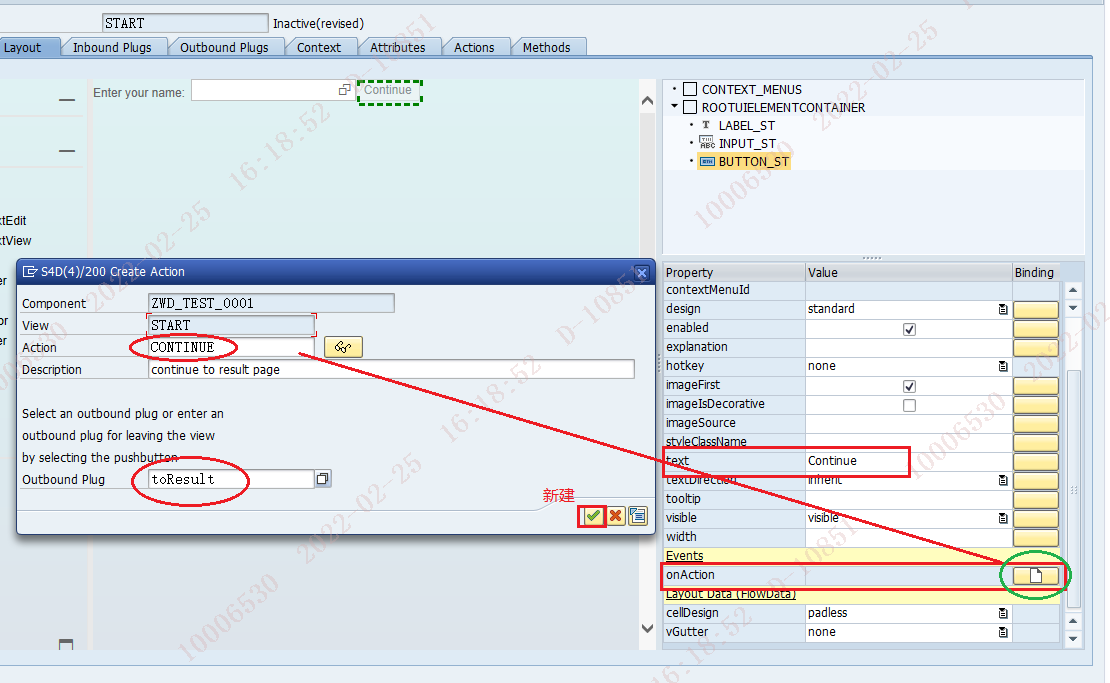Viewport: 1110px width, 683px height.
Task: Switch to the Actions tab
Action: pyautogui.click(x=474, y=47)
